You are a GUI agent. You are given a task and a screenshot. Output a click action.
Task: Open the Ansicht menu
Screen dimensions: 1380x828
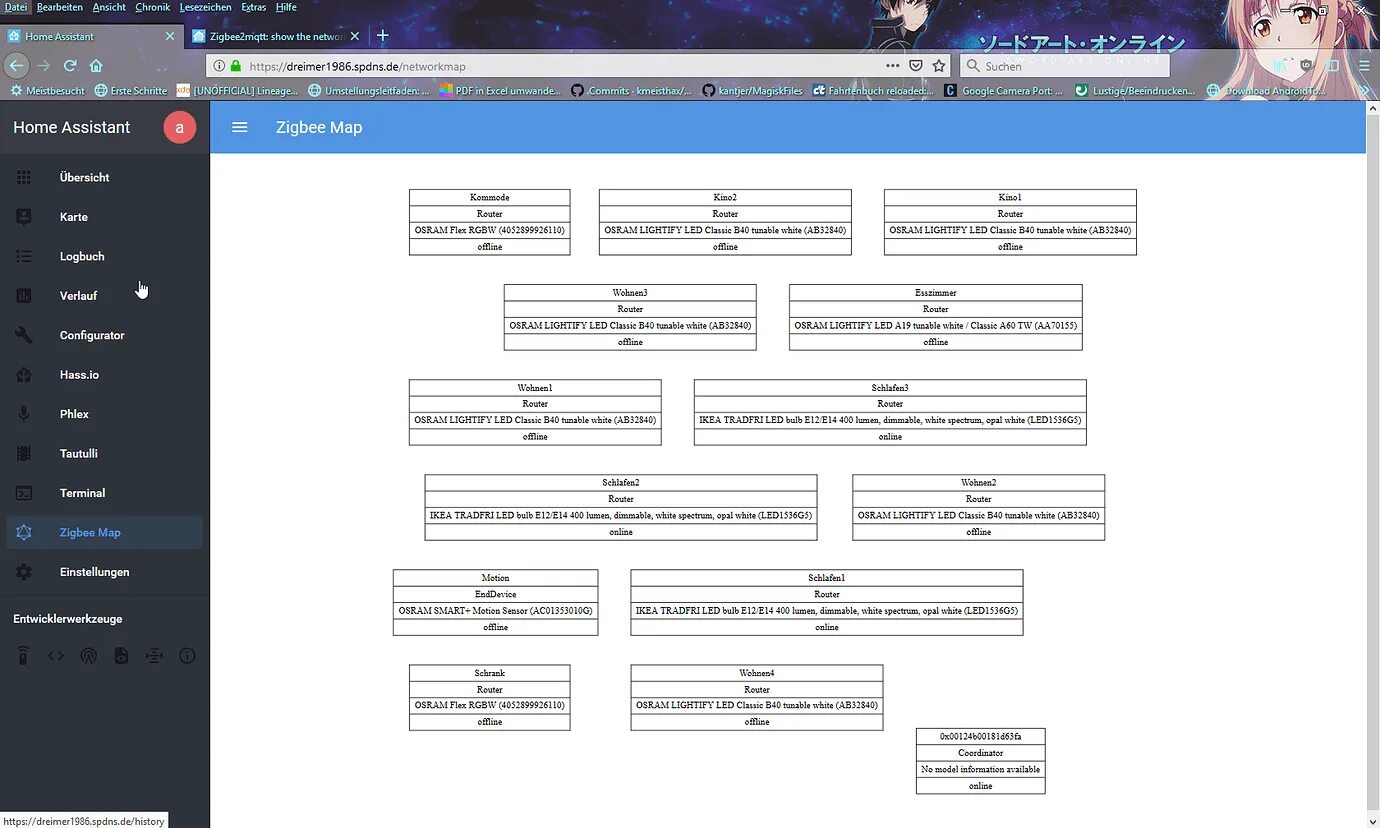(109, 7)
